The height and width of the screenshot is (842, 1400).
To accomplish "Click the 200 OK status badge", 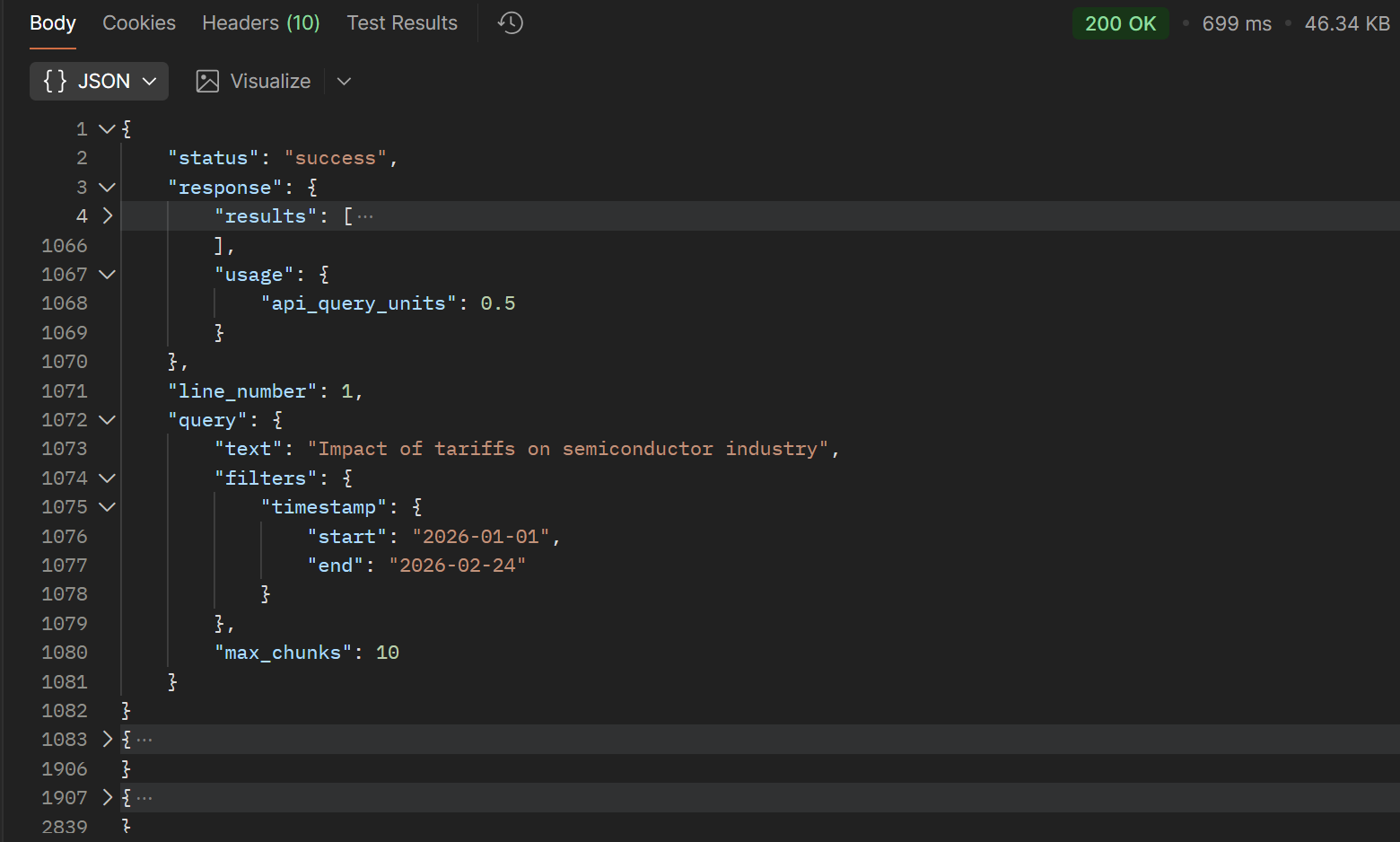I will tap(1121, 23).
